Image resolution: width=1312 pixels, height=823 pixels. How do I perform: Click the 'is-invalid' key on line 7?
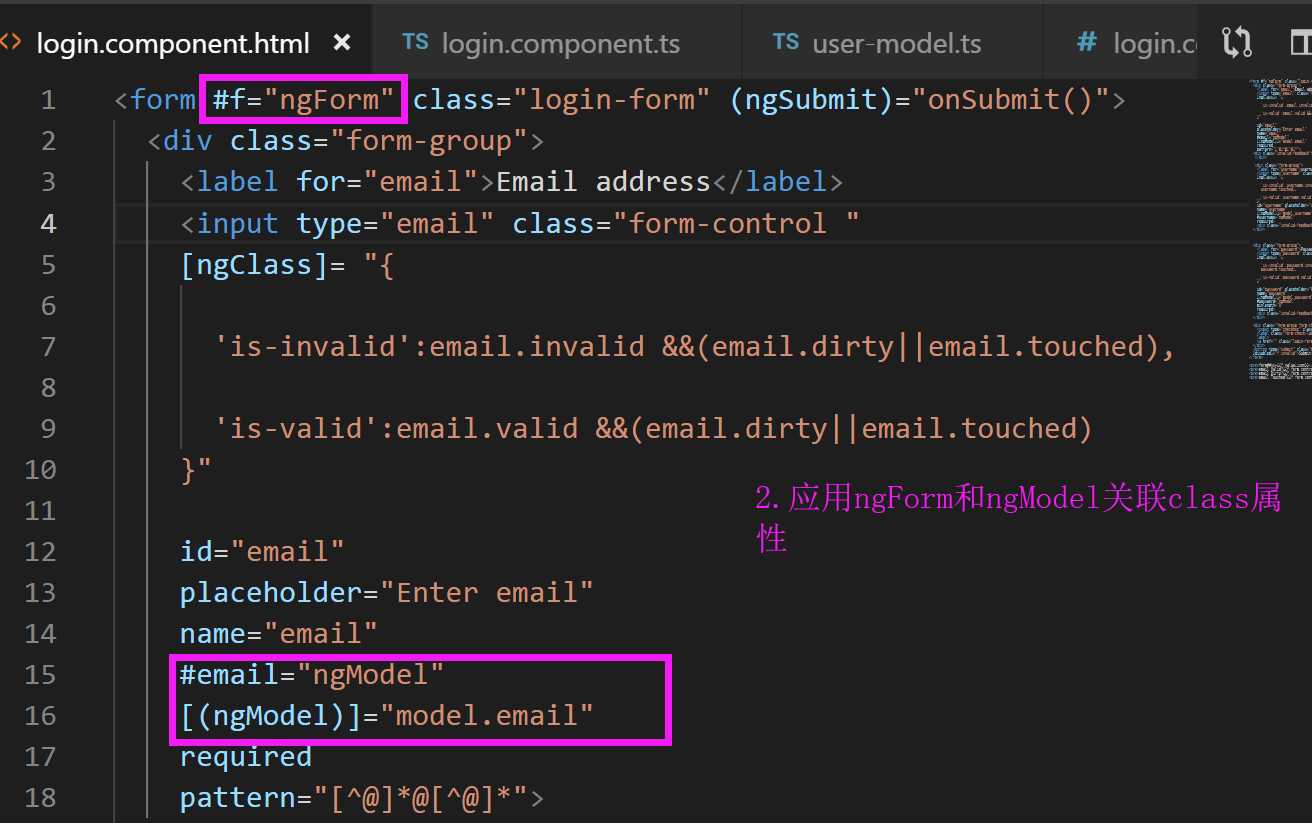tap(313, 346)
